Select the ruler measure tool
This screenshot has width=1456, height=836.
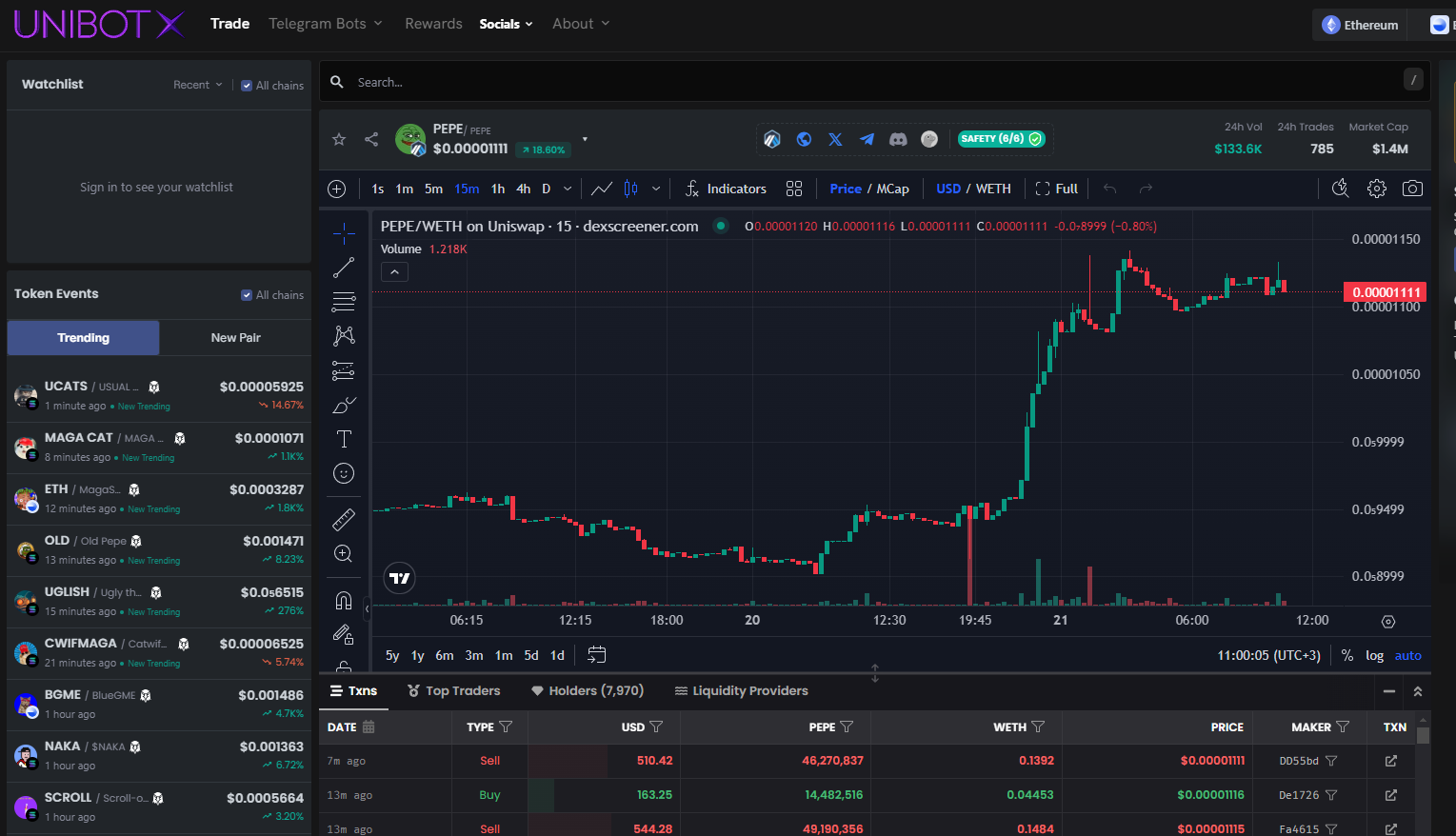coord(344,519)
